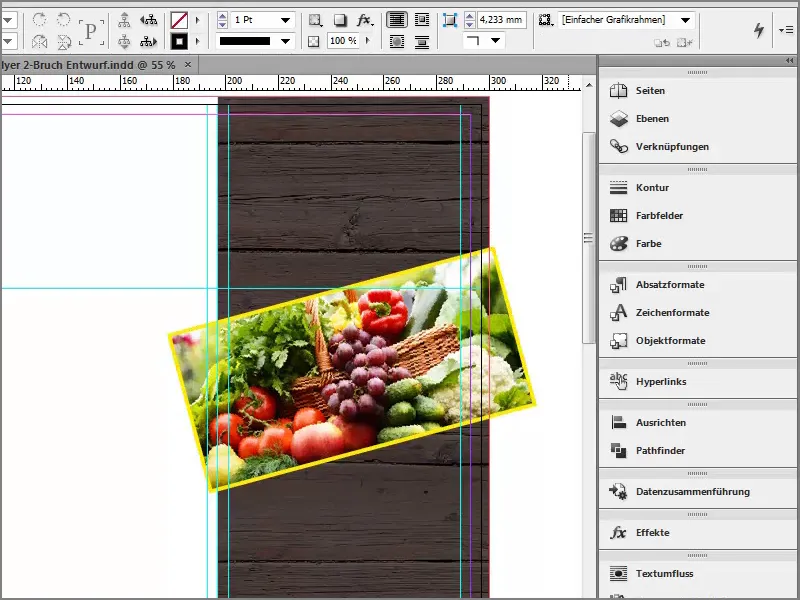Open the fx effects menu in toolbar
The image size is (800, 600).
click(365, 20)
